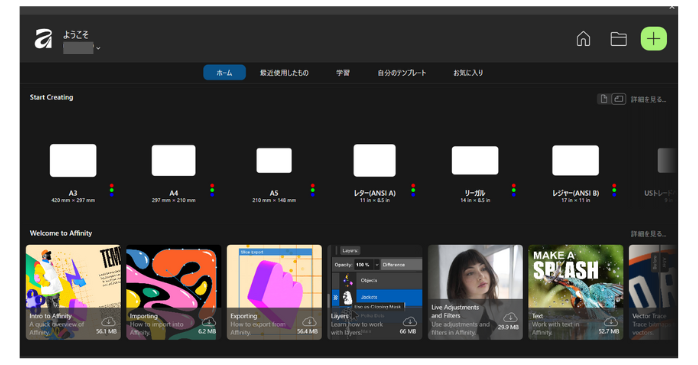Click RGB color dots beside A5 preset
The image size is (698, 365).
[x=312, y=190]
